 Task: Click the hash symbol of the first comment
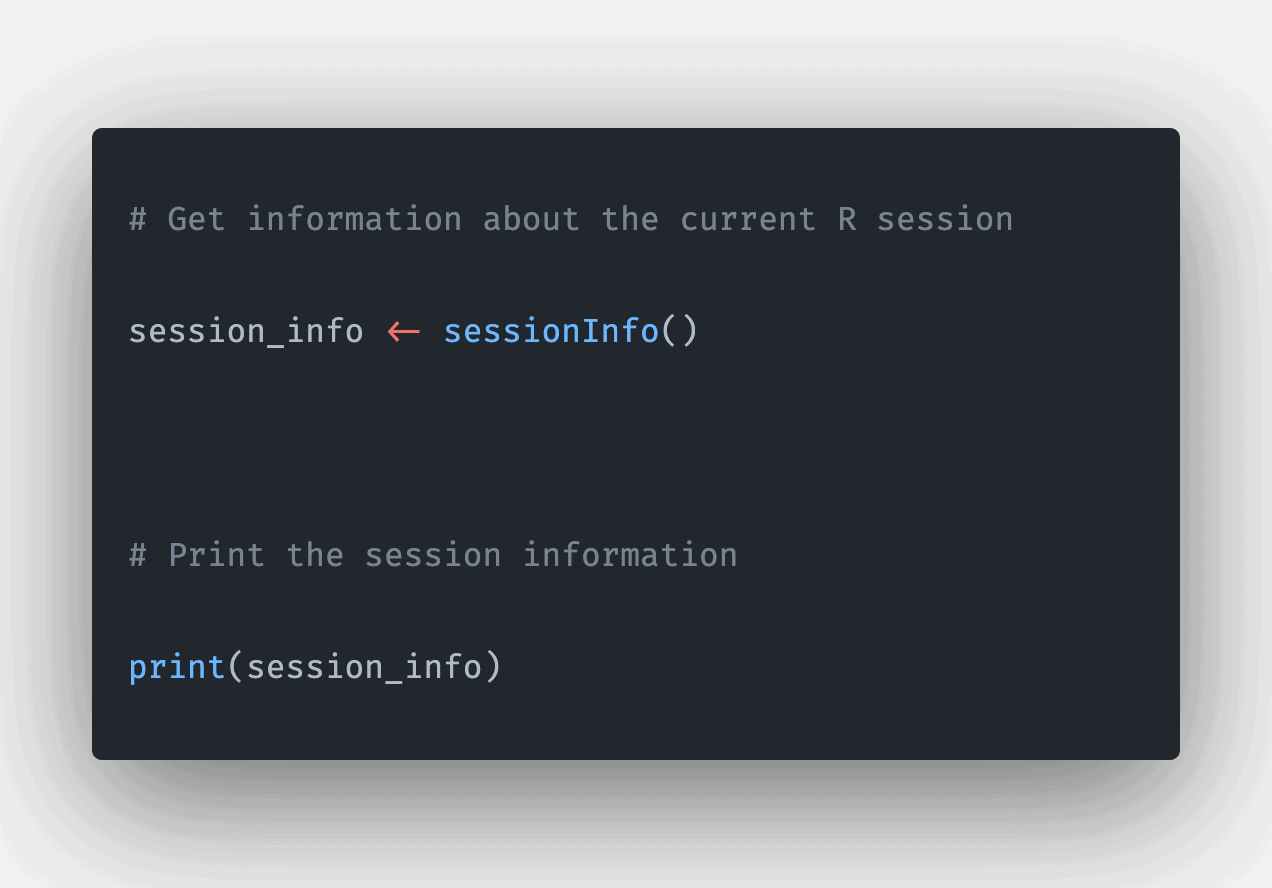click(x=138, y=219)
